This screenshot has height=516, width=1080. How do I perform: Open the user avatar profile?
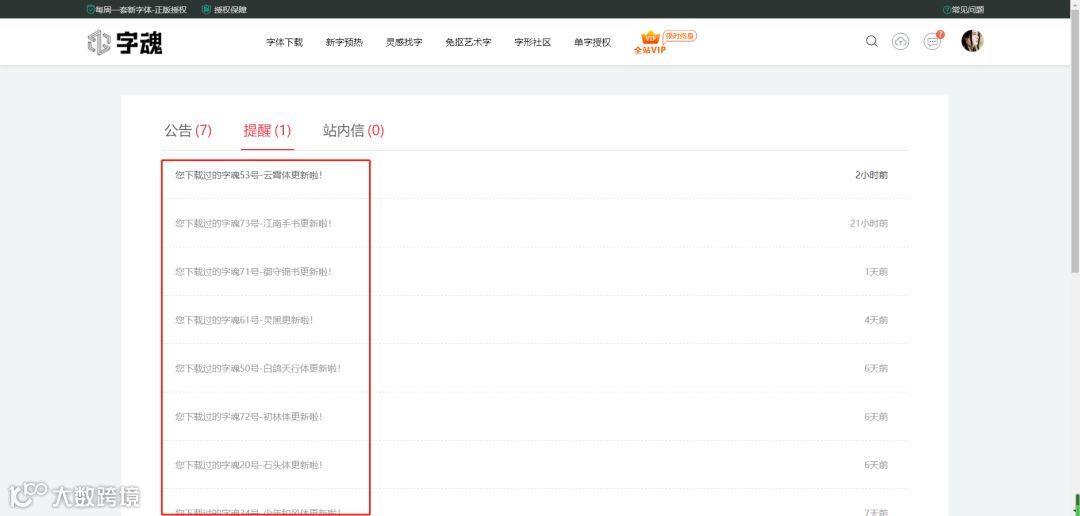click(x=972, y=41)
